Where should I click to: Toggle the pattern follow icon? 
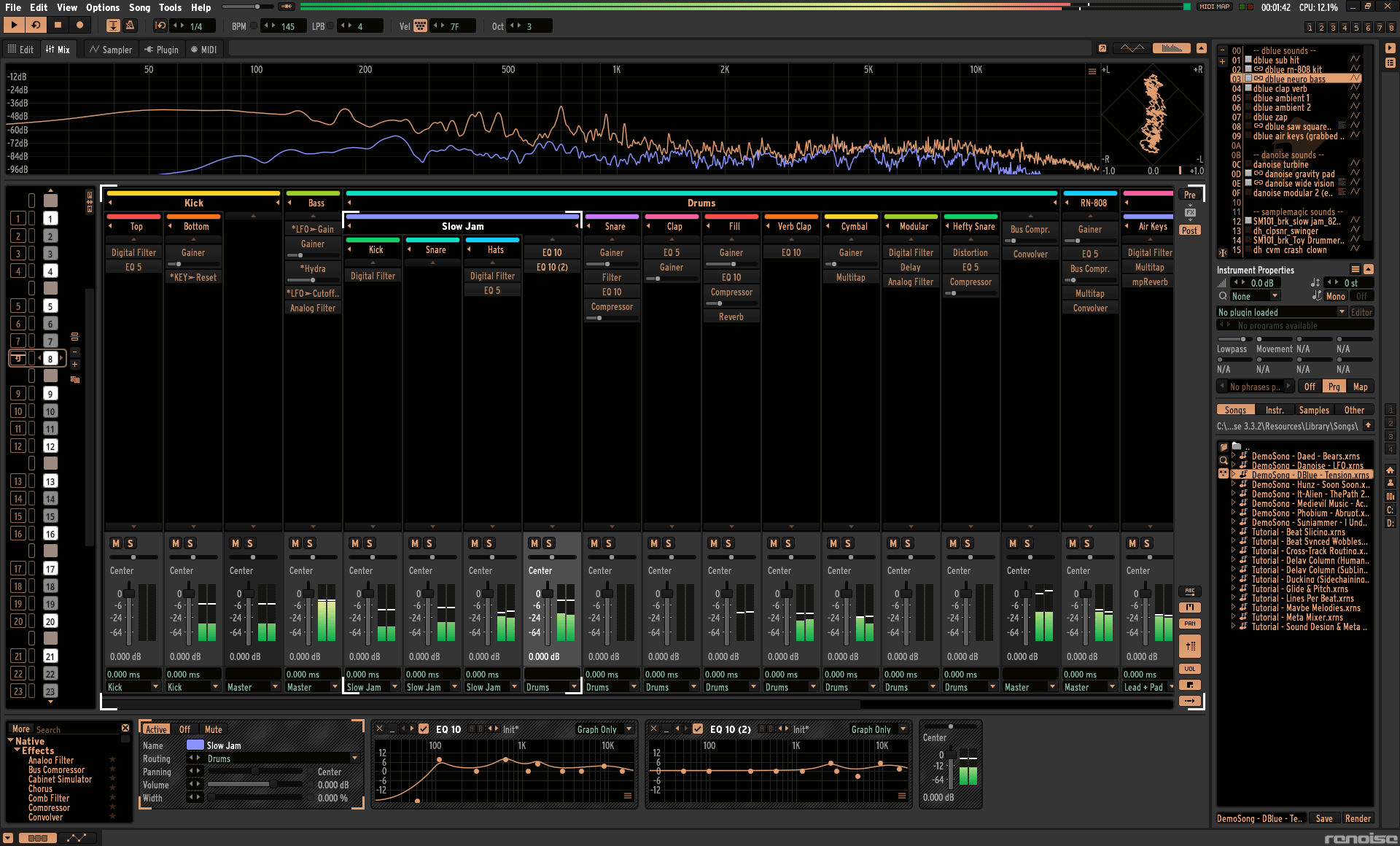[x=114, y=26]
